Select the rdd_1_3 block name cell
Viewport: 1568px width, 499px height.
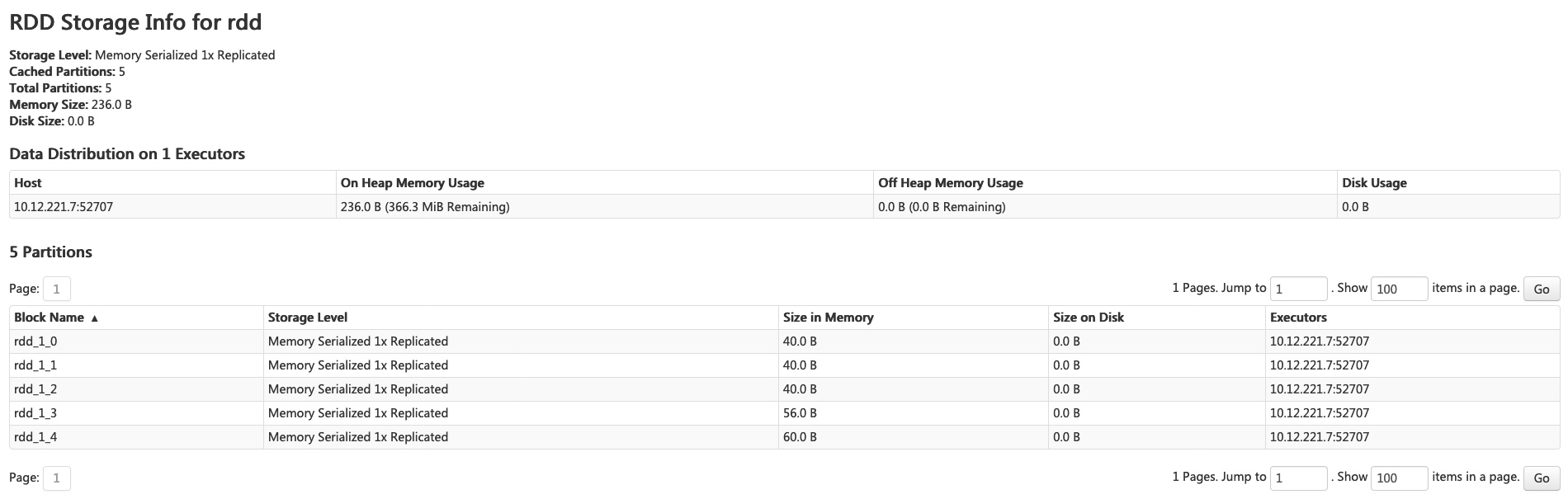35,413
